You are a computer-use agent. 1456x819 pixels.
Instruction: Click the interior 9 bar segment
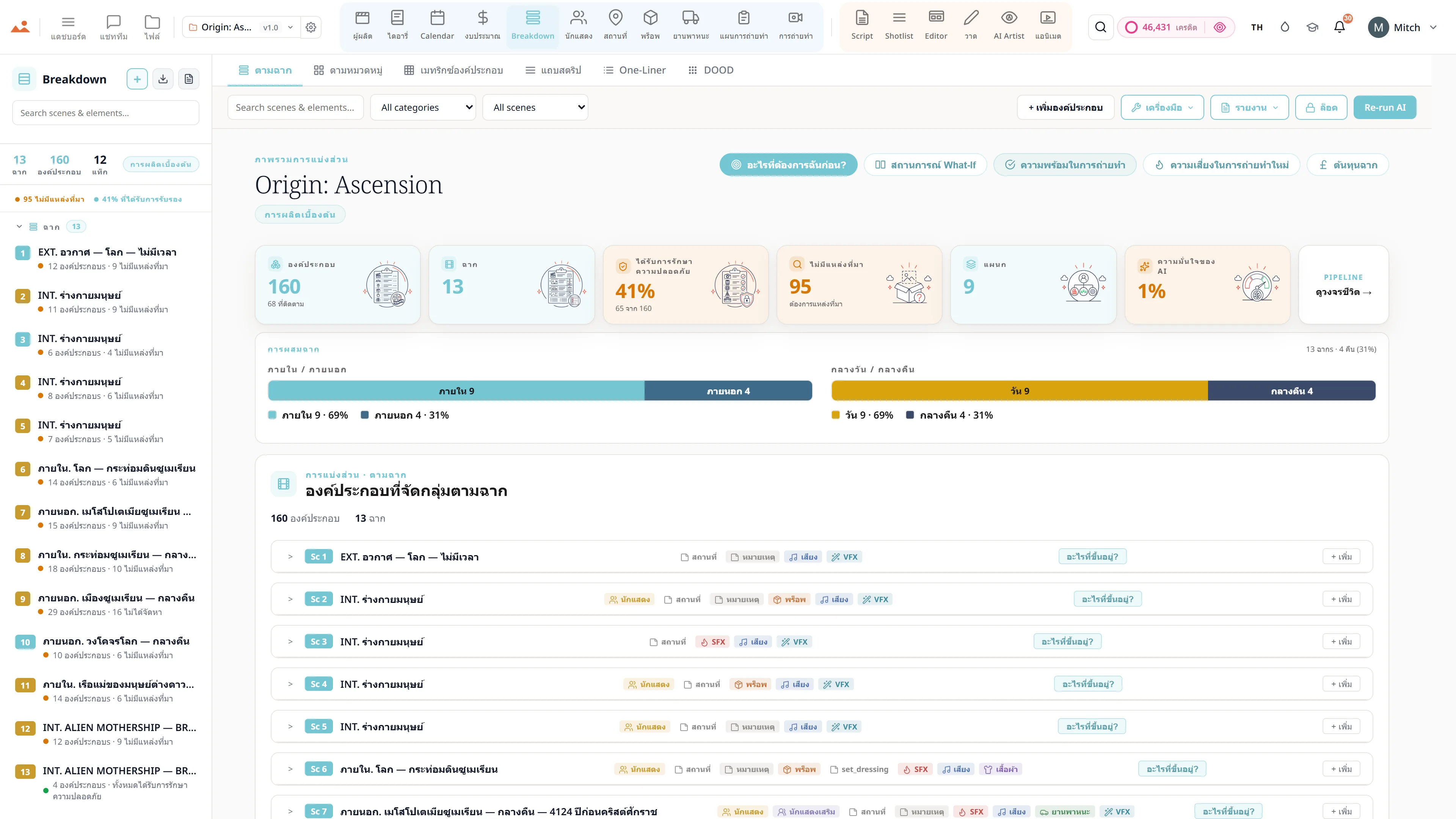[456, 391]
